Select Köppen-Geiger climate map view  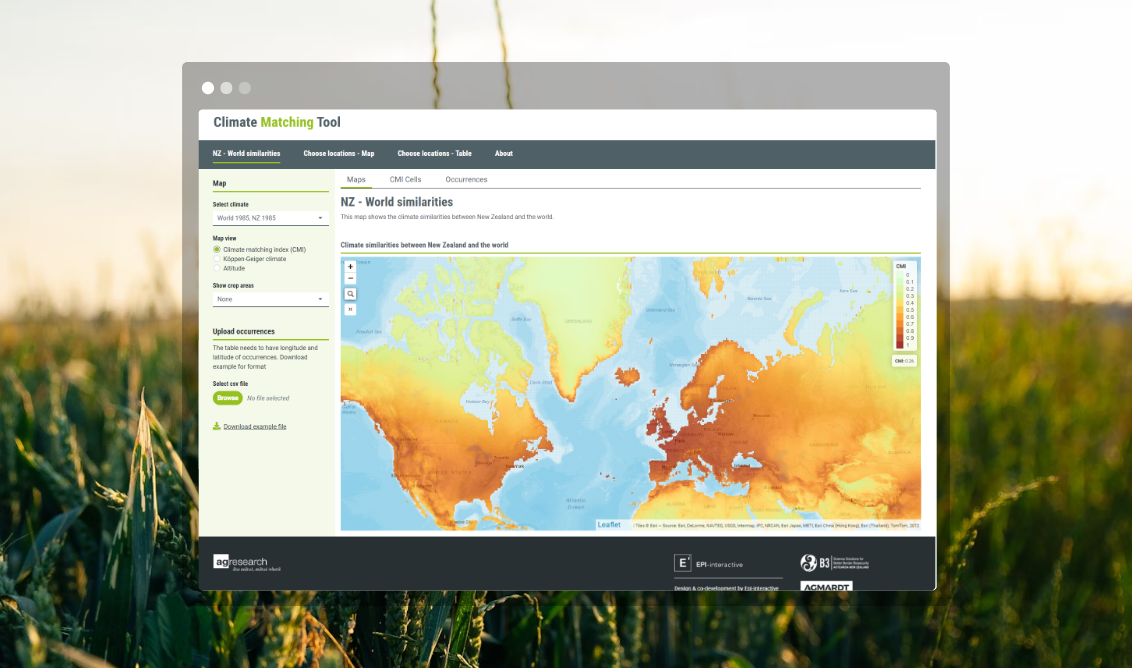pyautogui.click(x=217, y=259)
